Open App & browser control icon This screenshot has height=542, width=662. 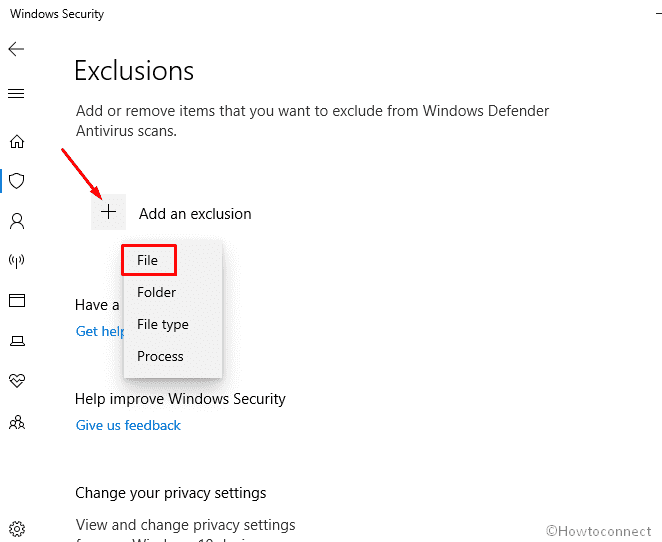coord(17,301)
